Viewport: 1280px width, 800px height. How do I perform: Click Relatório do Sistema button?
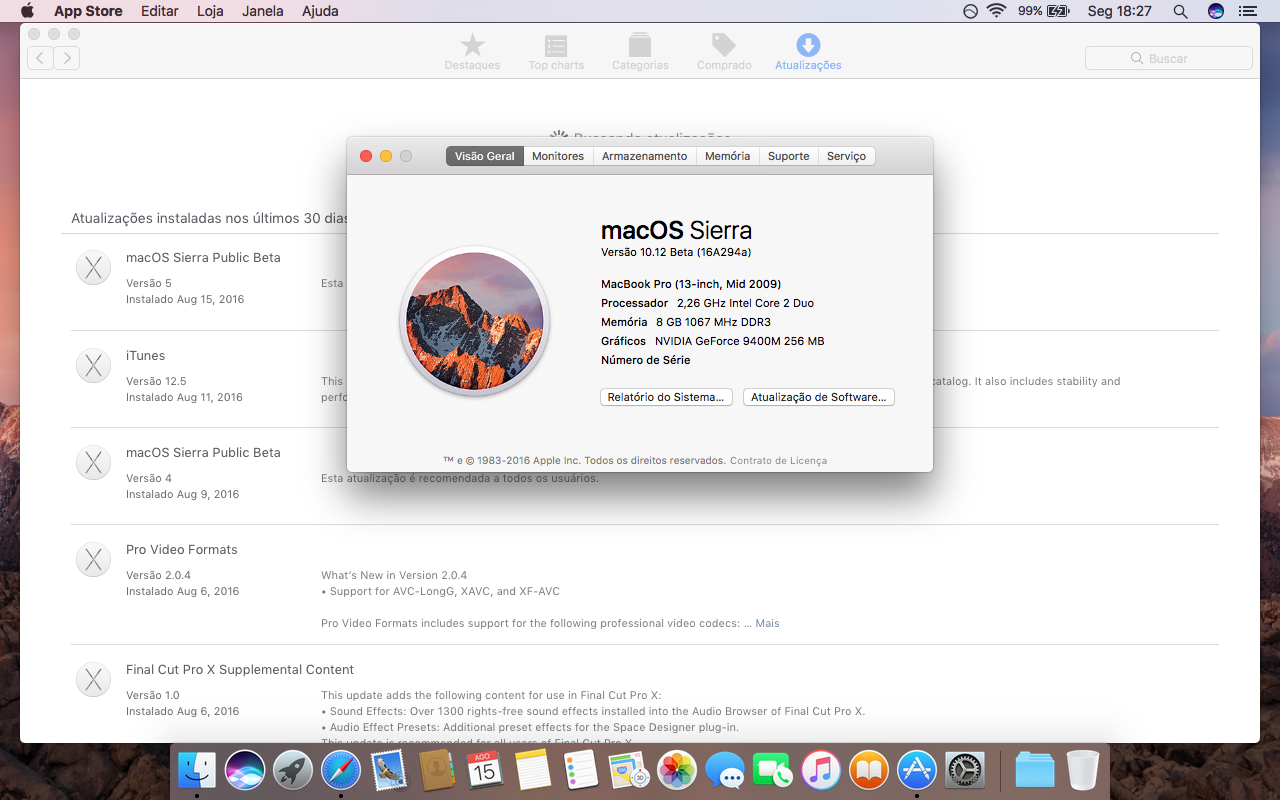tap(666, 397)
